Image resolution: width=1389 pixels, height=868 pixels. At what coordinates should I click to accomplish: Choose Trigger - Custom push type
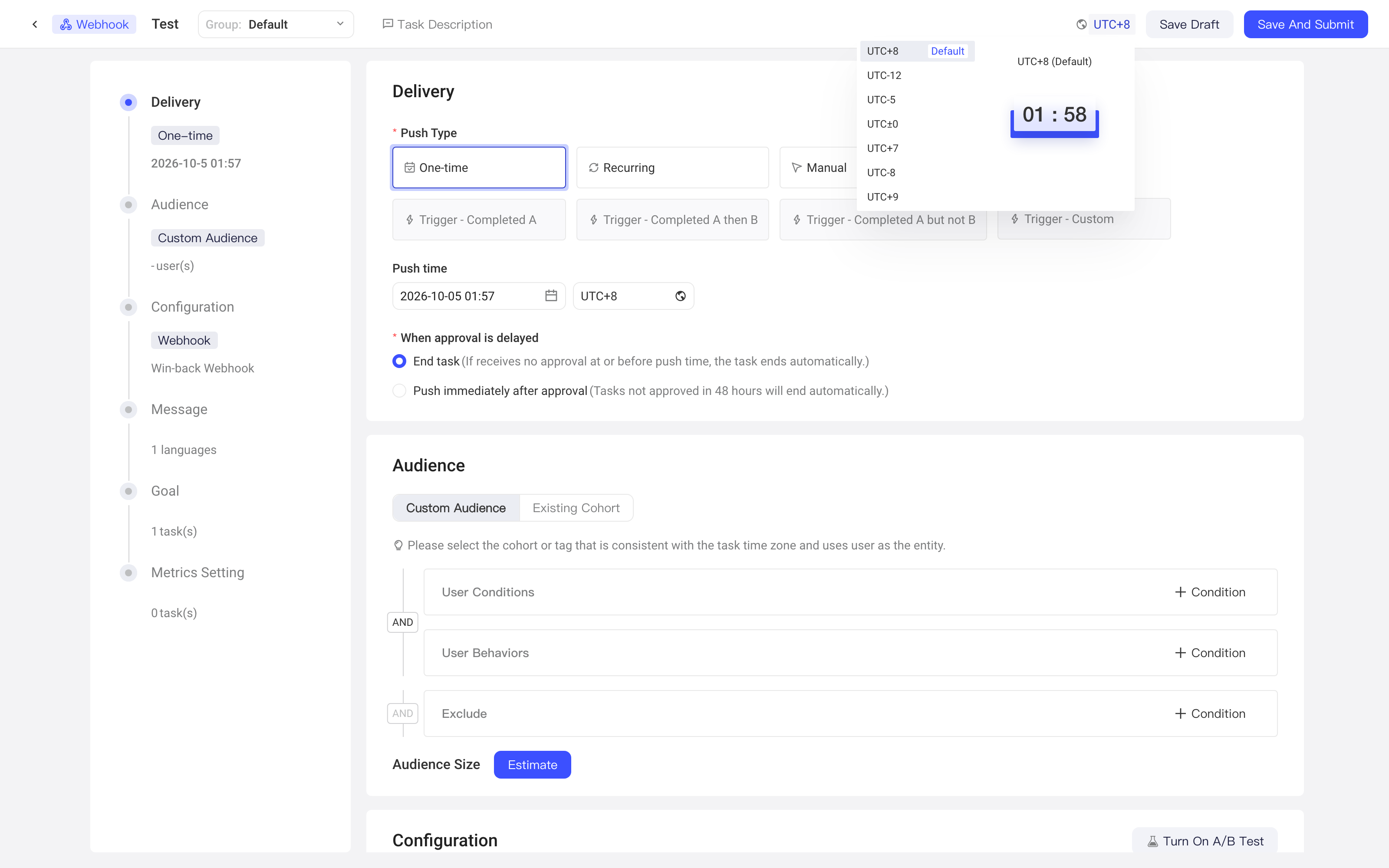click(1084, 220)
